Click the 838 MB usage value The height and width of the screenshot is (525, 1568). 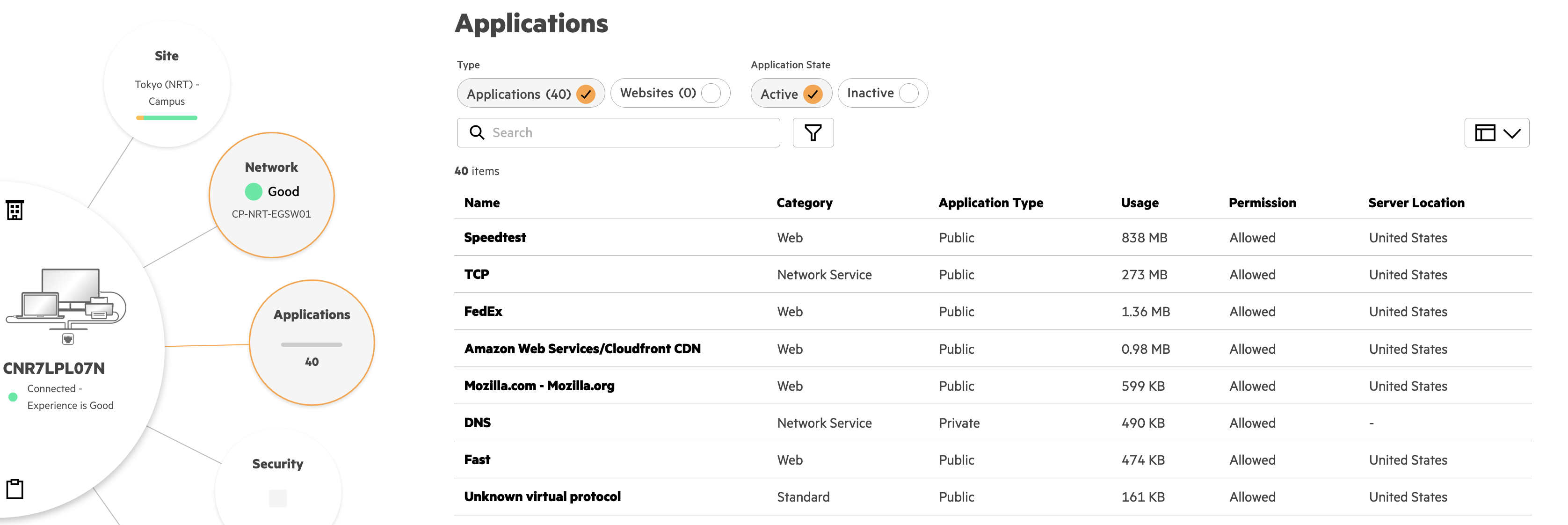pyautogui.click(x=1144, y=238)
